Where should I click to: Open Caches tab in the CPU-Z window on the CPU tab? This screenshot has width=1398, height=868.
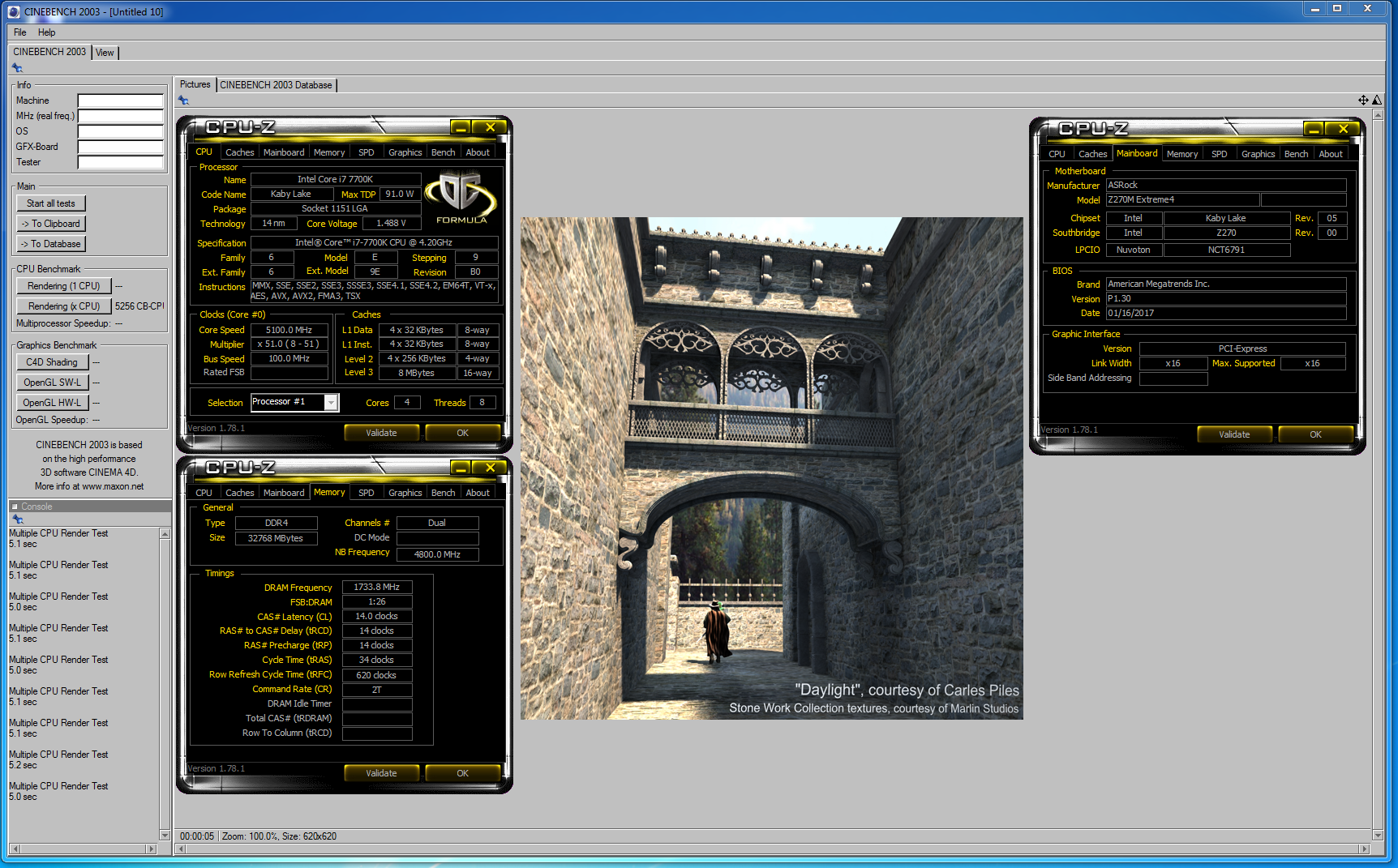coord(239,152)
